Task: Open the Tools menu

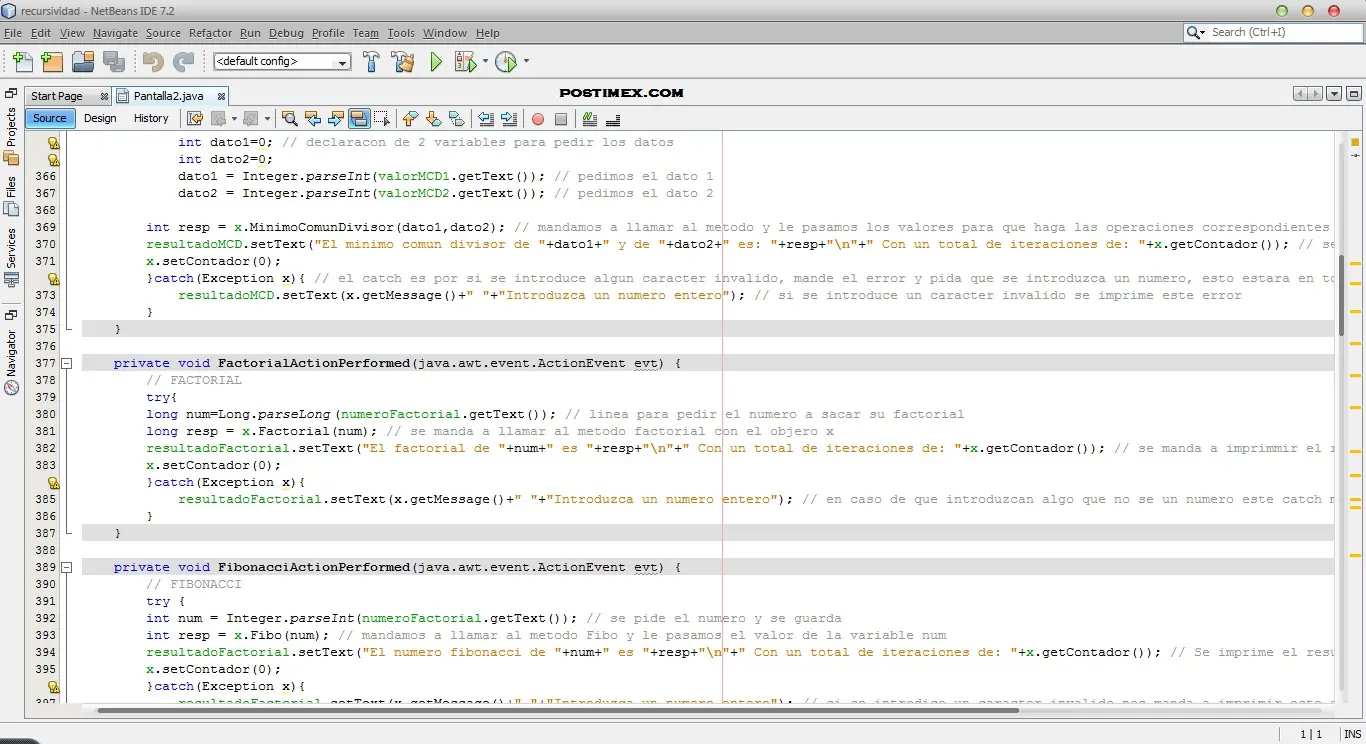Action: point(401,33)
